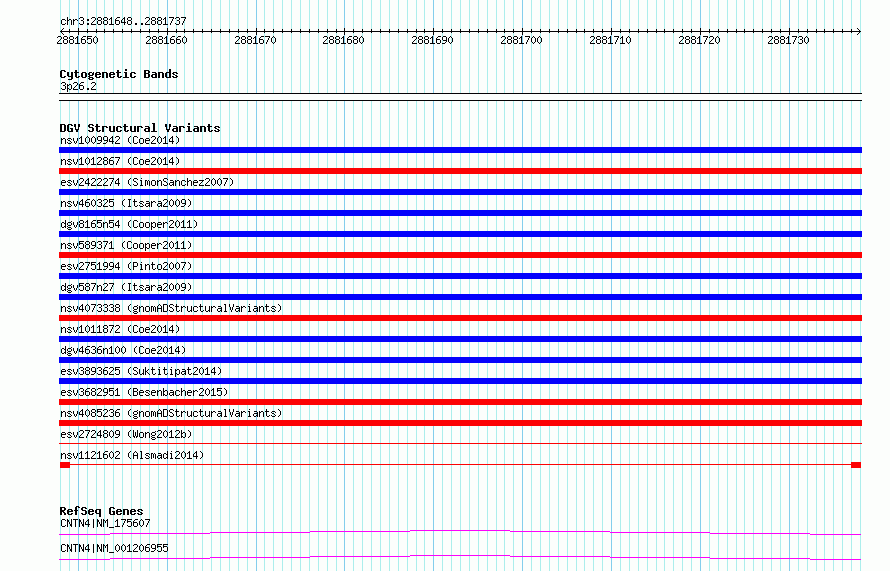Open variant esv3682951 (Besenbacher2015) label
Viewport: 890px width, 571px height.
144,392
